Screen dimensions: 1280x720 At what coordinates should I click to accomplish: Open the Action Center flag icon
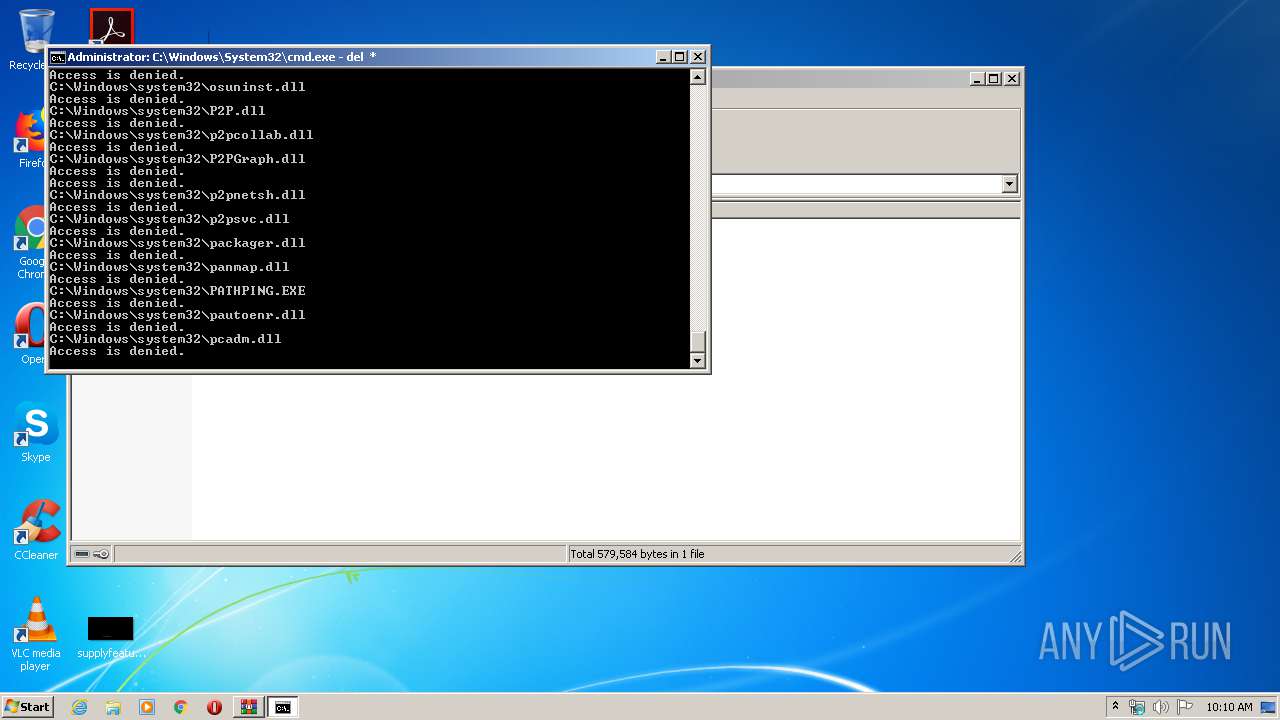(1185, 707)
